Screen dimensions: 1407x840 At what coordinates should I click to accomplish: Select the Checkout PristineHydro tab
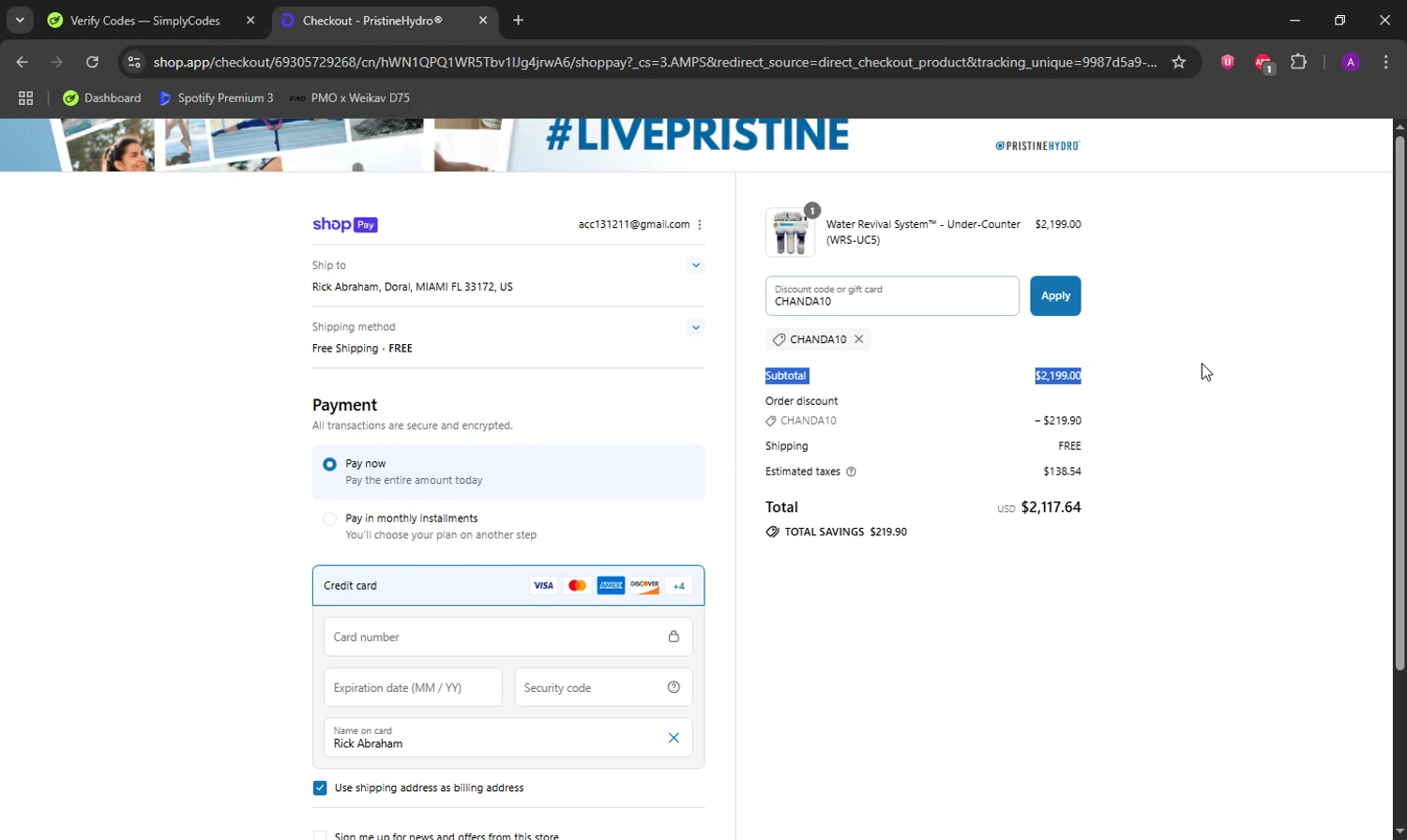click(372, 21)
